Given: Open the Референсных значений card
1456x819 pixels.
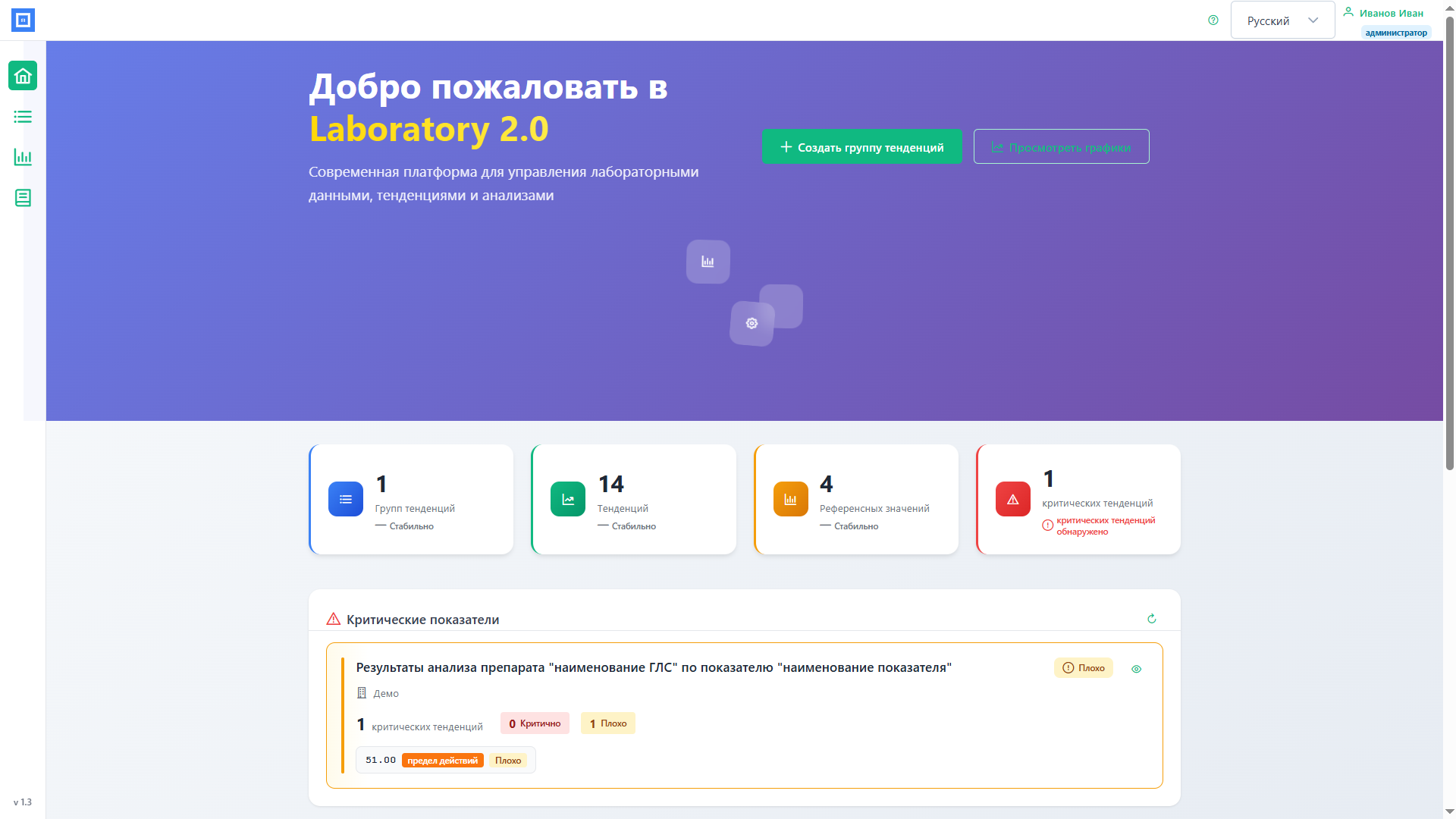Looking at the screenshot, I should click(855, 499).
